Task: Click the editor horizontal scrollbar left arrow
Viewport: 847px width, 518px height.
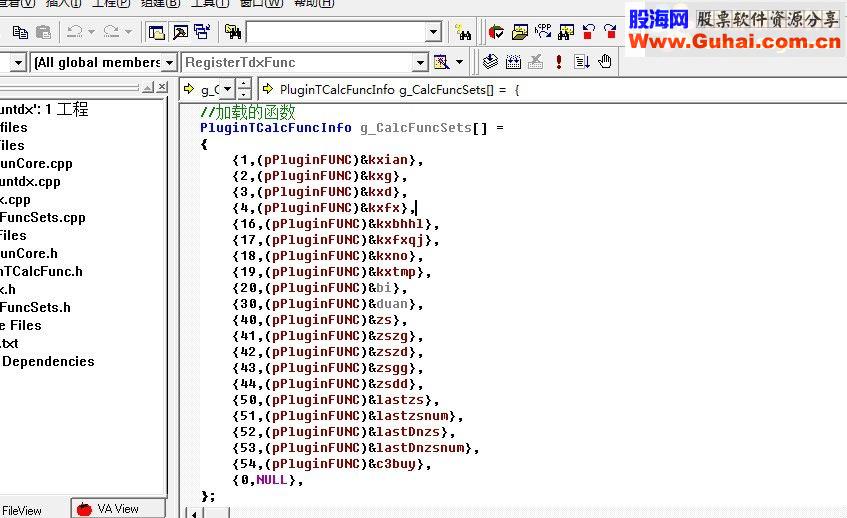Action: 193,513
